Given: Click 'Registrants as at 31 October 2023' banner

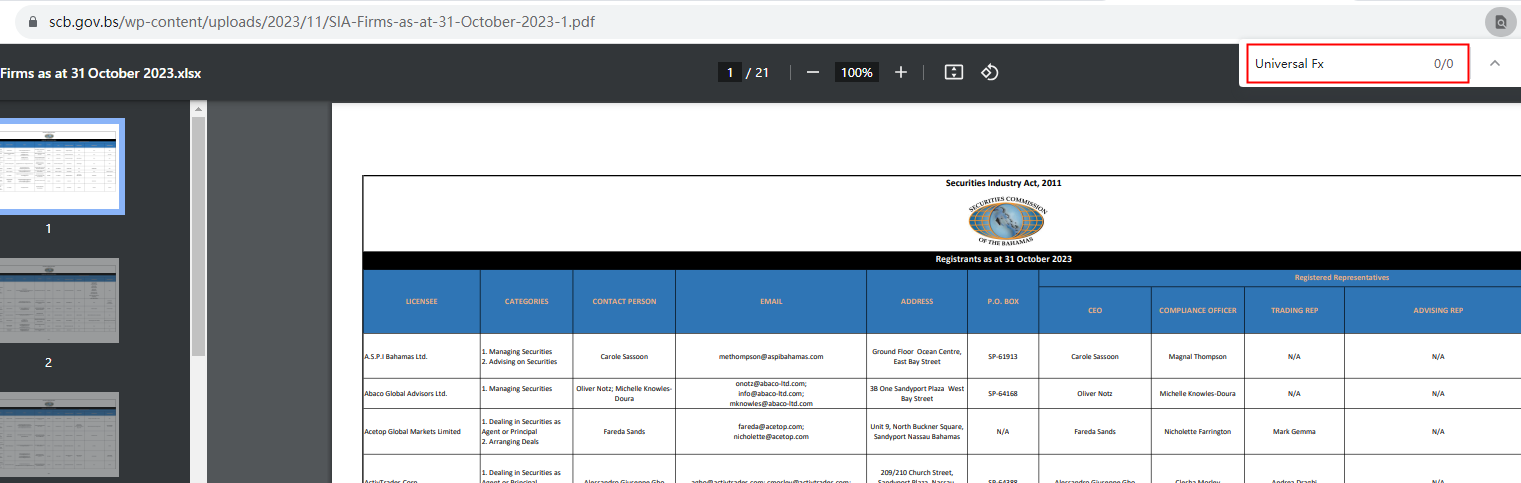Looking at the screenshot, I should [1003, 259].
